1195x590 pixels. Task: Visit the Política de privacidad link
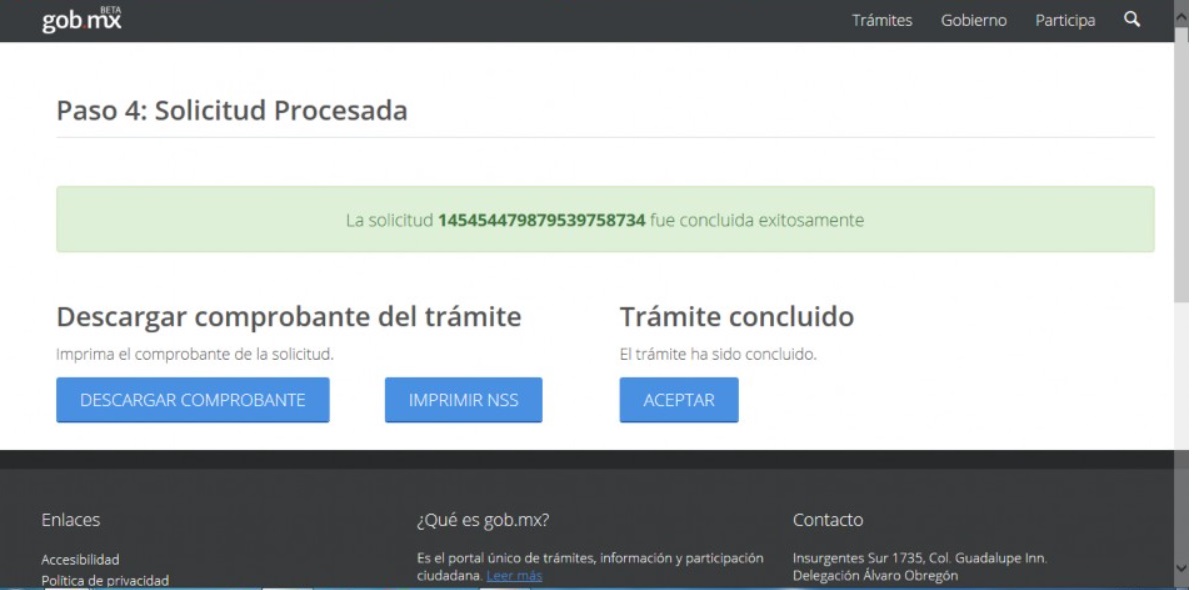coord(105,580)
